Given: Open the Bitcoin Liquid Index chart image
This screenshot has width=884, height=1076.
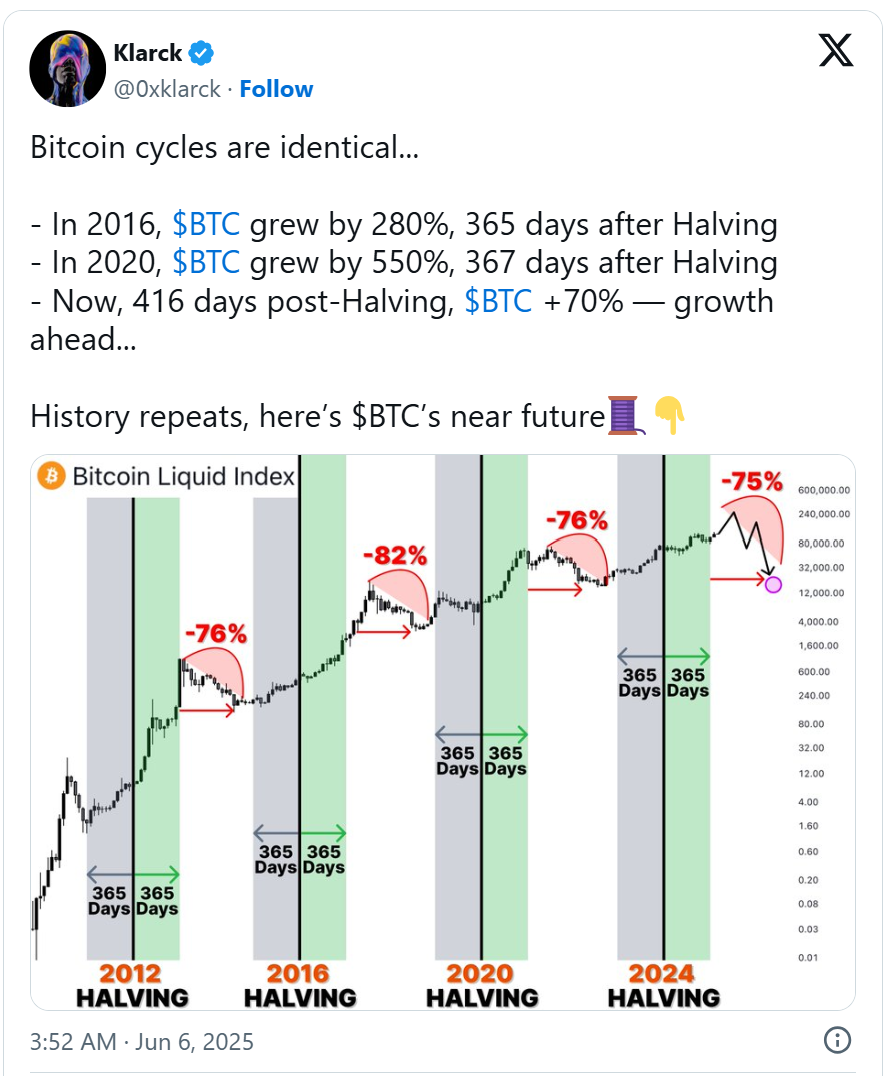Looking at the screenshot, I should point(443,732).
